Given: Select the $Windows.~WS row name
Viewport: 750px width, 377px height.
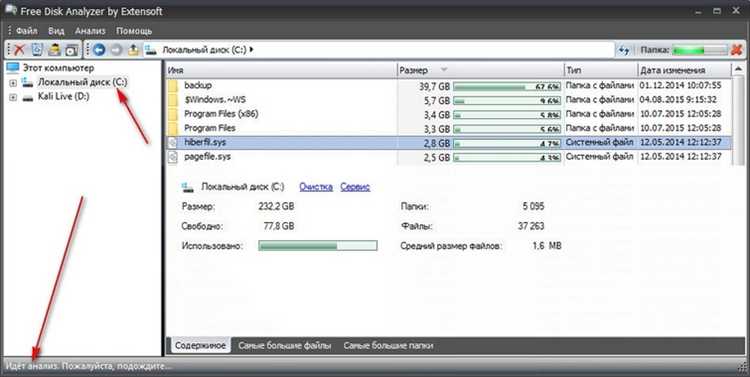Looking at the screenshot, I should [215, 100].
